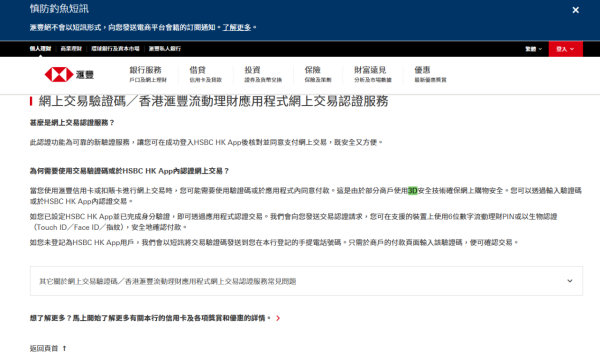Expand the 其它關於網上交易驗證碼 FAQ accordion
The image size is (600, 360).
(306, 281)
